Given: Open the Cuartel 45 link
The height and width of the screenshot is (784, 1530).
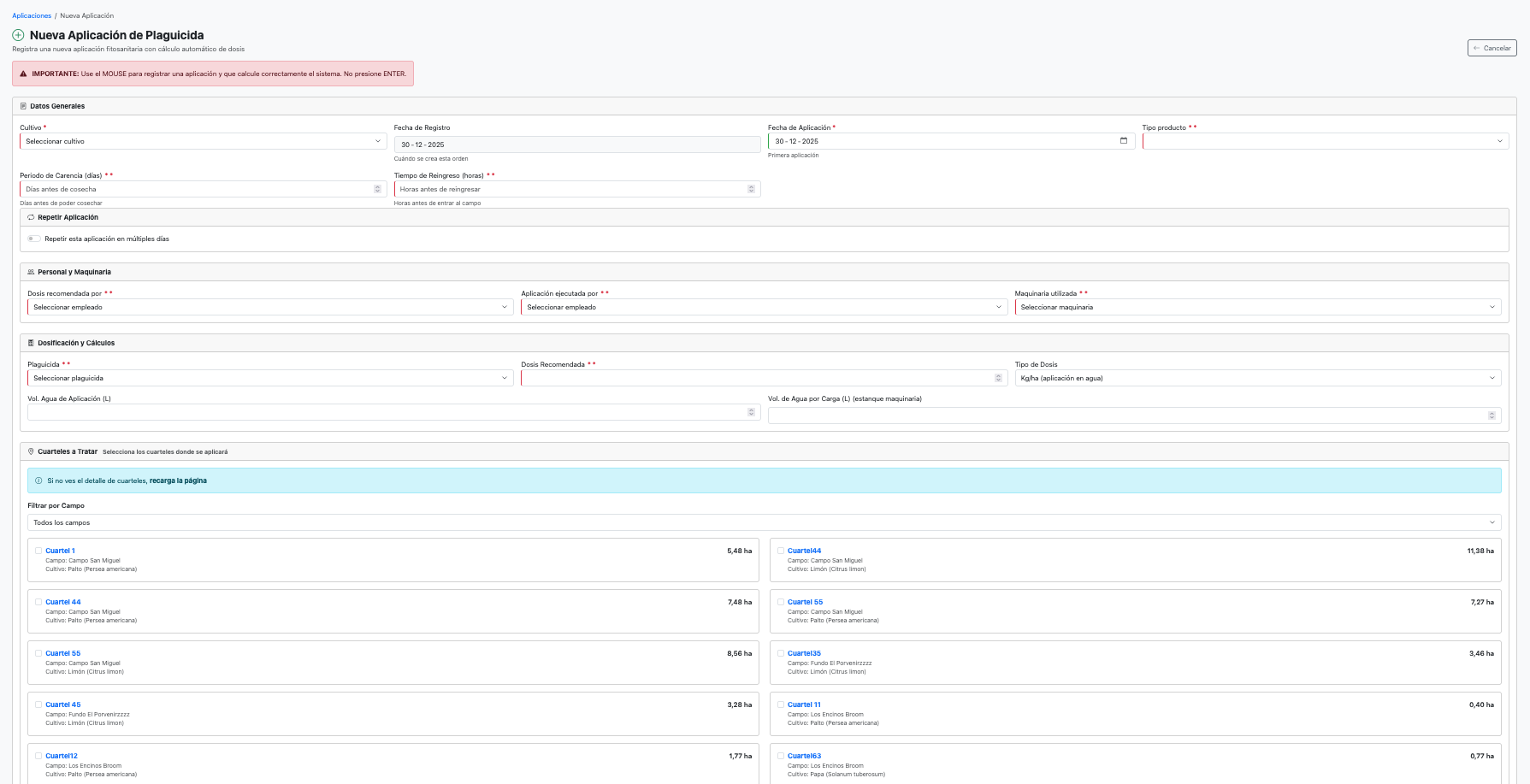Looking at the screenshot, I should point(63,704).
